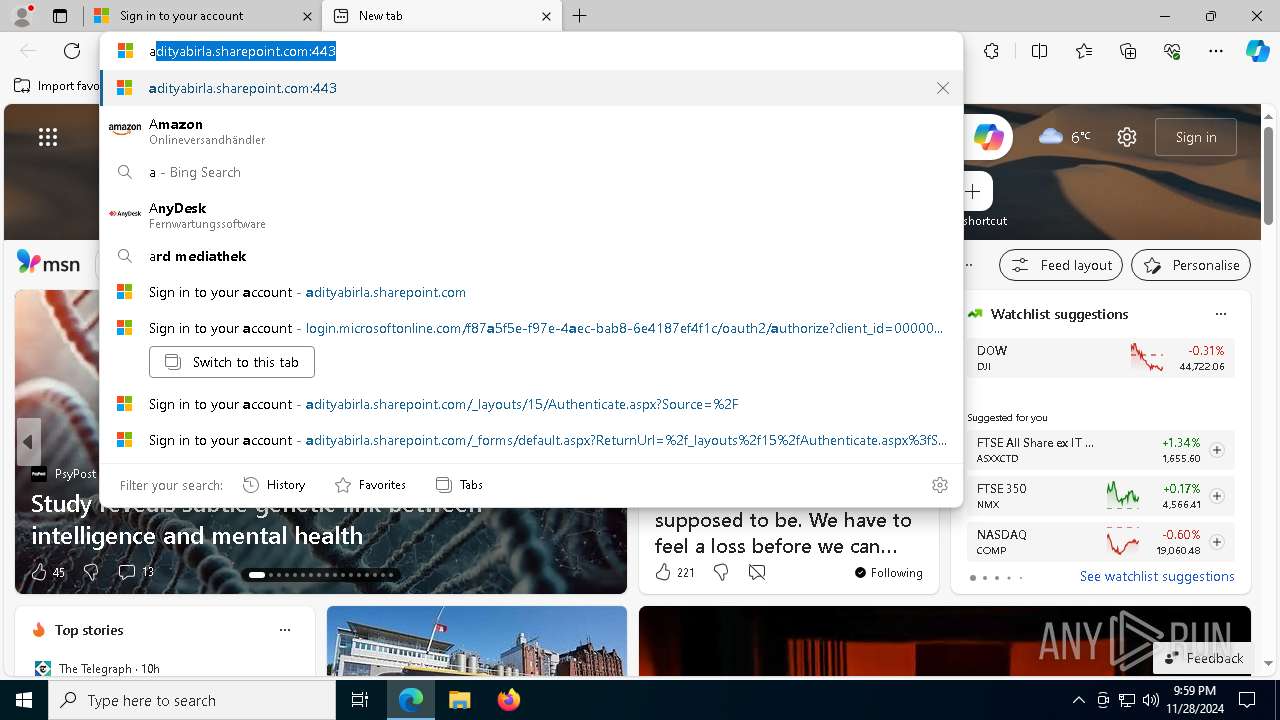Open comments on genetic link article

[x=136, y=572]
